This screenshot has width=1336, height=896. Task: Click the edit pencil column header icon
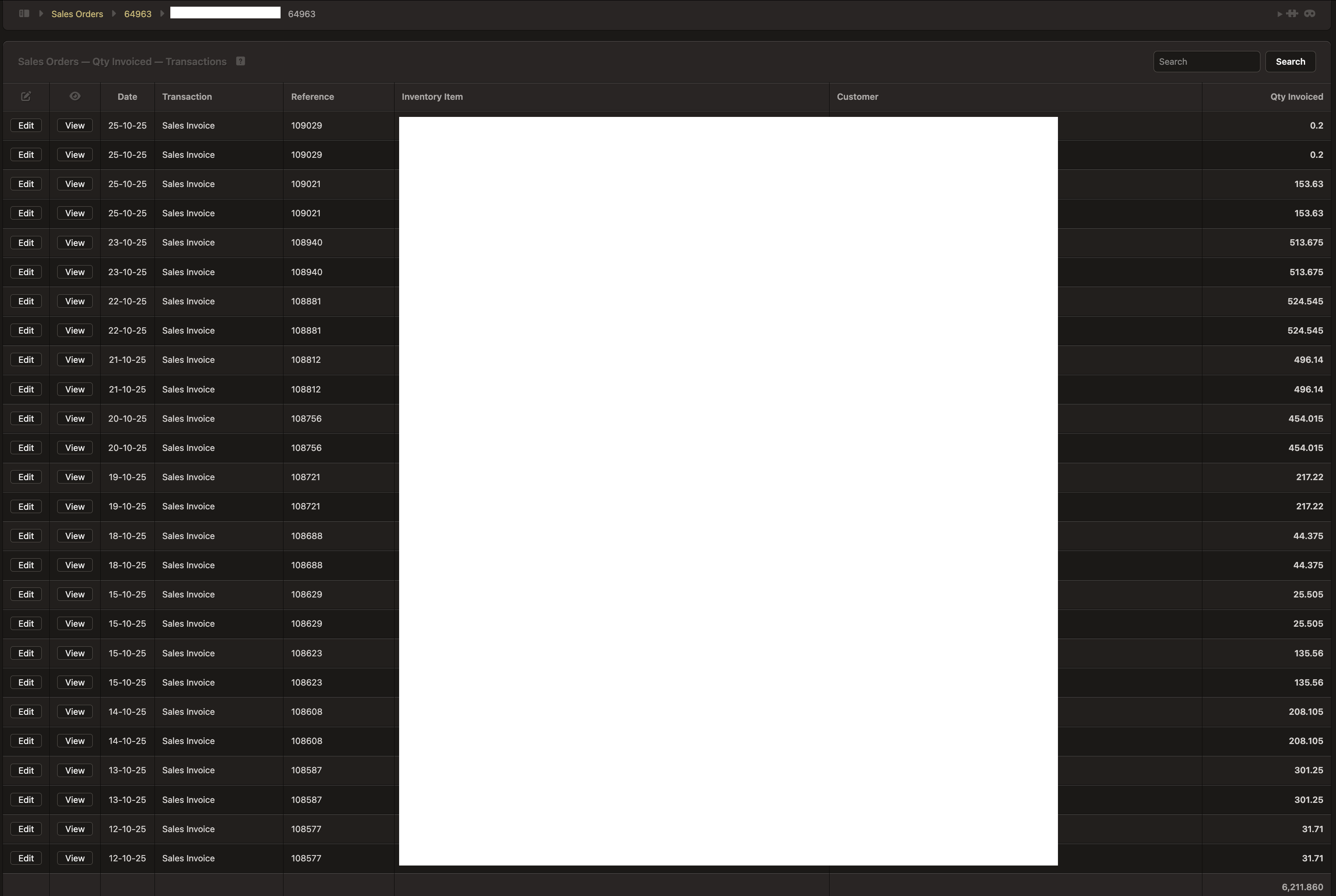tap(26, 96)
